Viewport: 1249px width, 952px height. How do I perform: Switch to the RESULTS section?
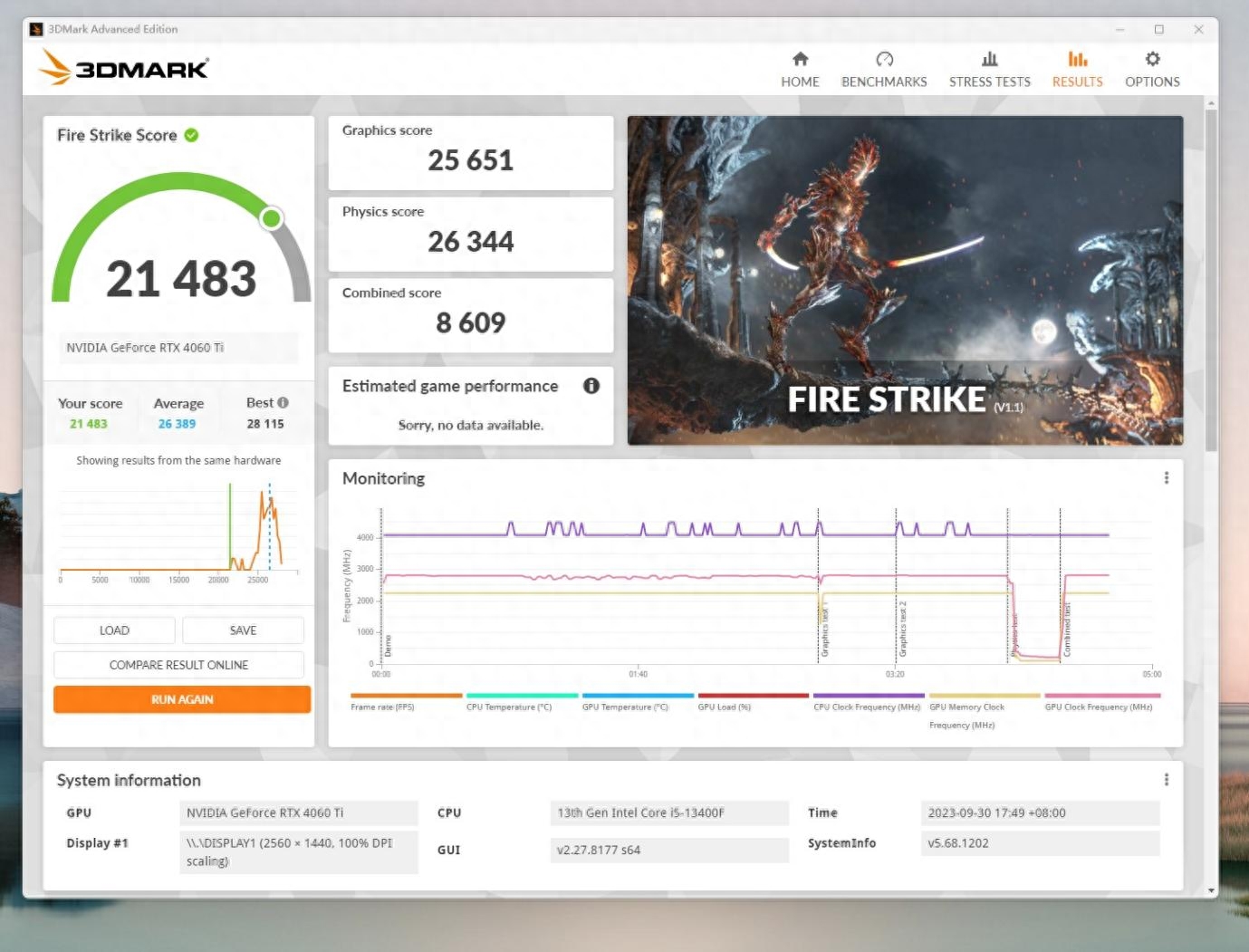coord(1077,70)
